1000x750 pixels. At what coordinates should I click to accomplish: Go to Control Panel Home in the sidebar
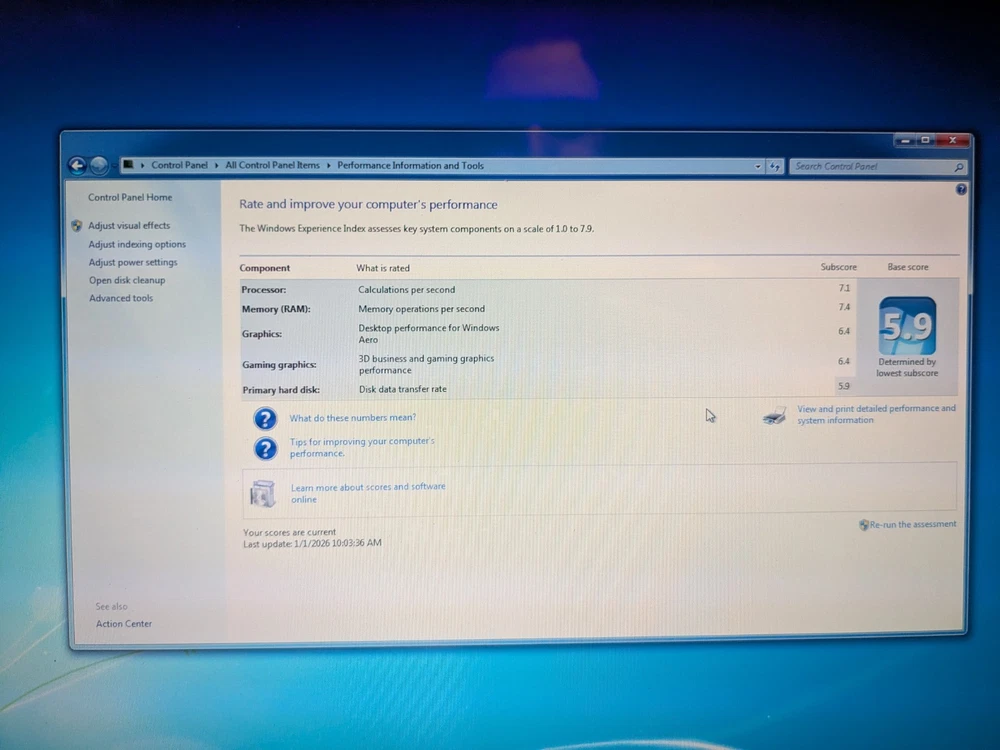point(130,198)
